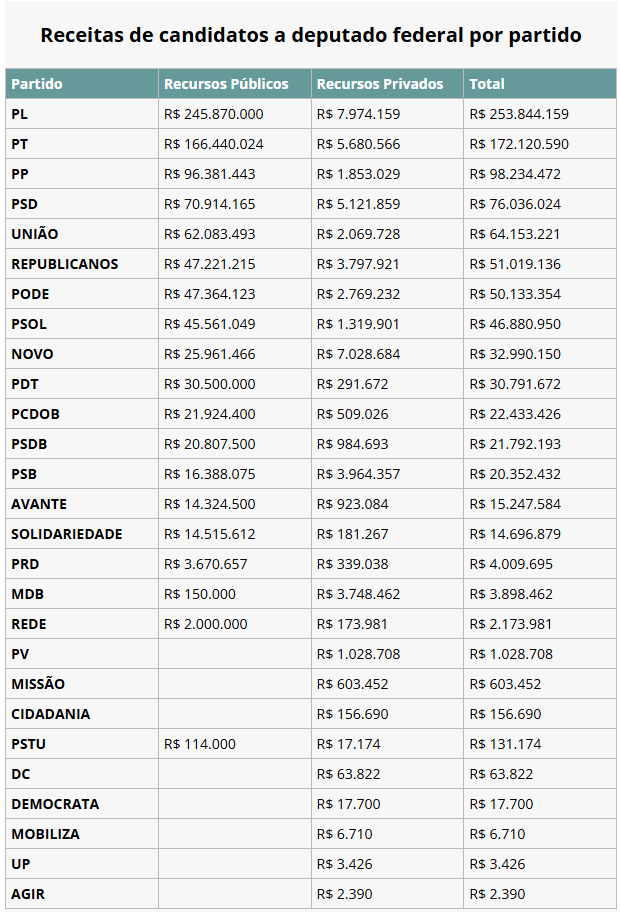Select the SOLIDARIEDADE party cell

(x=82, y=534)
